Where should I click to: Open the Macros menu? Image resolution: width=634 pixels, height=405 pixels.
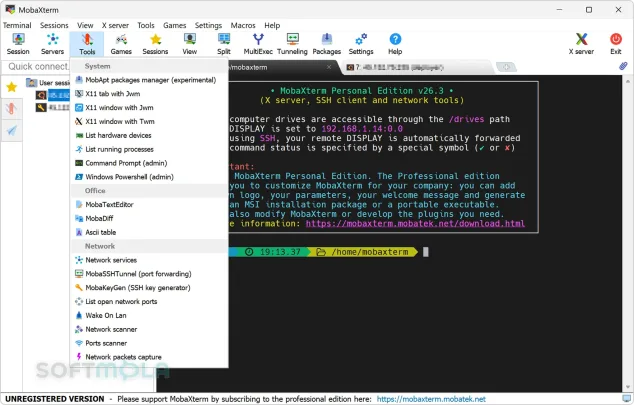243,25
